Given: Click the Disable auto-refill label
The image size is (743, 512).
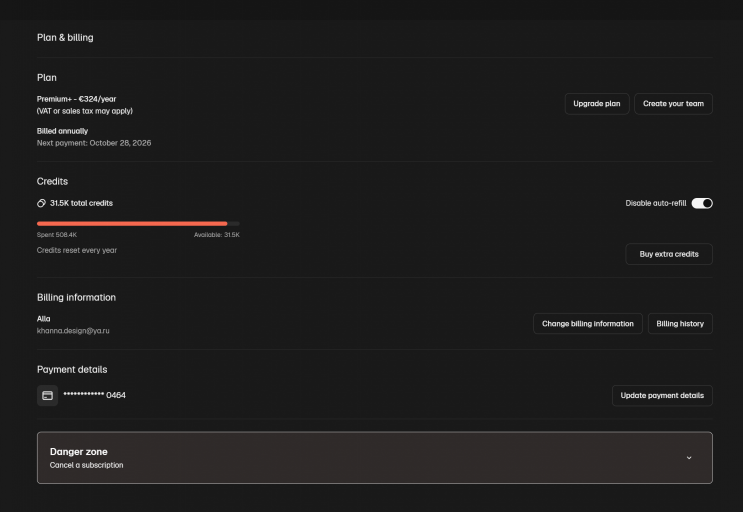Looking at the screenshot, I should coord(656,203).
